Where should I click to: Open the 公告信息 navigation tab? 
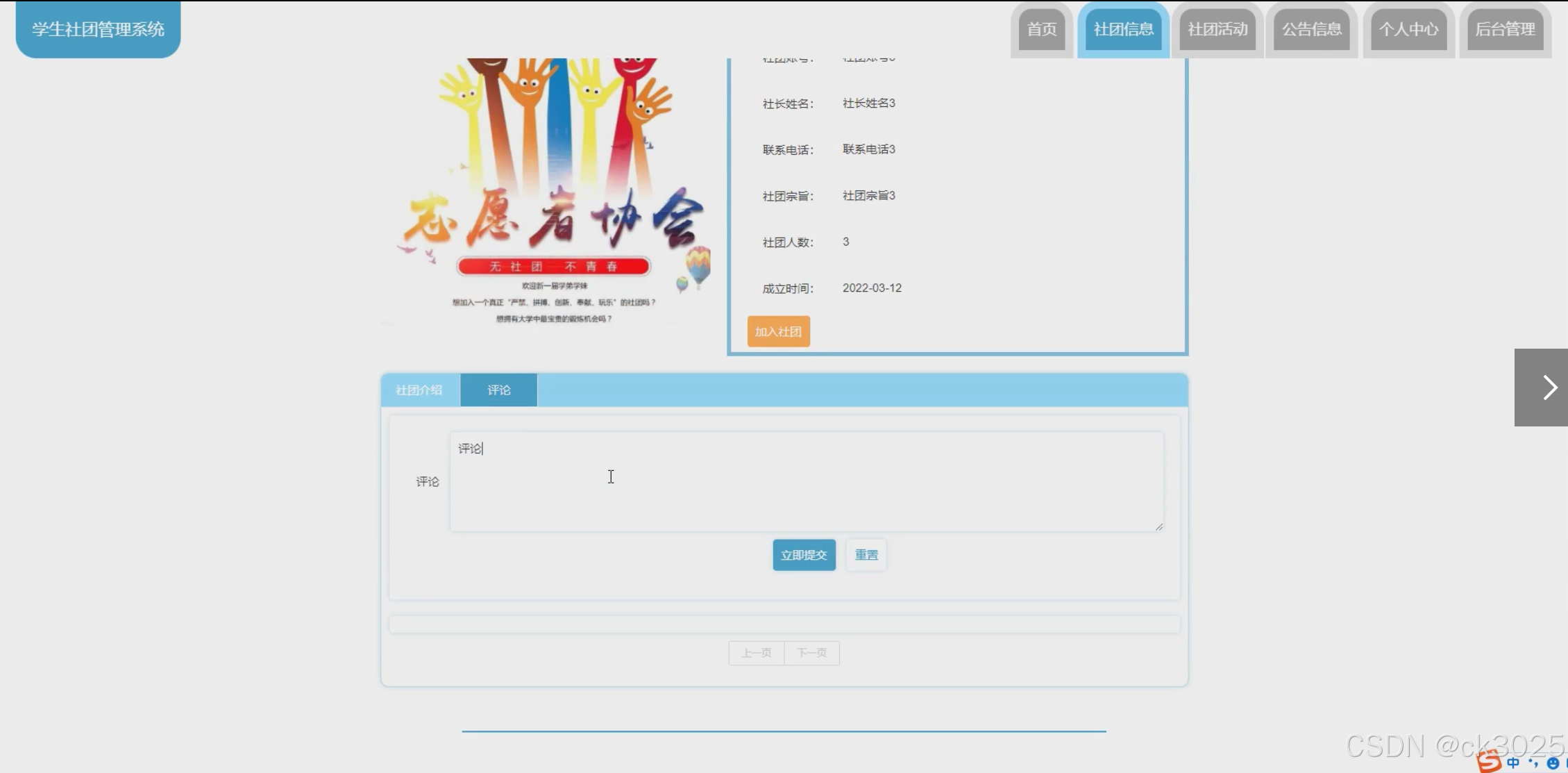click(x=1311, y=29)
